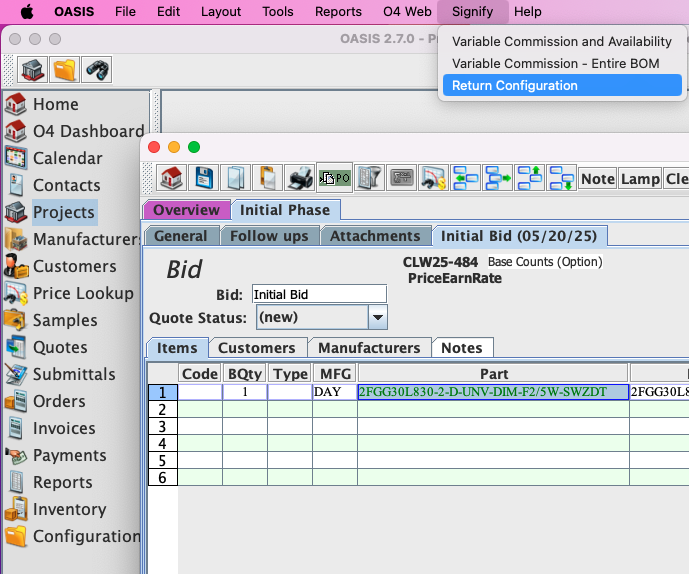Click the copy pages icon
The height and width of the screenshot is (574, 689).
point(236,178)
